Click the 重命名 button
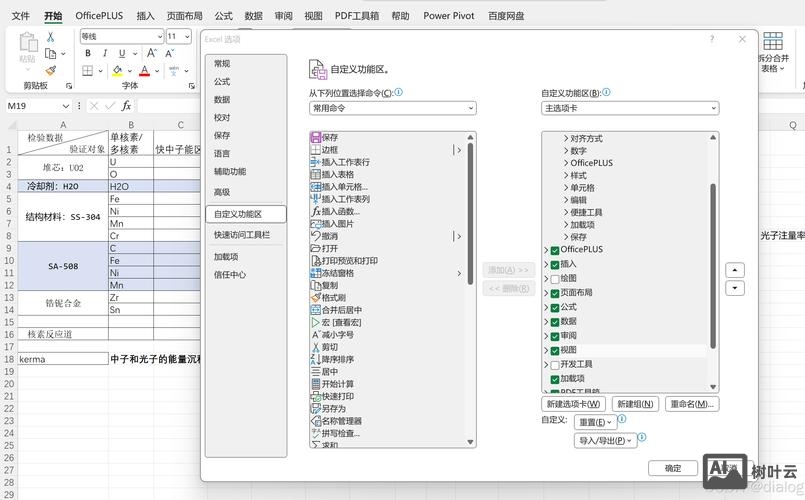The width and height of the screenshot is (805, 500). point(692,404)
